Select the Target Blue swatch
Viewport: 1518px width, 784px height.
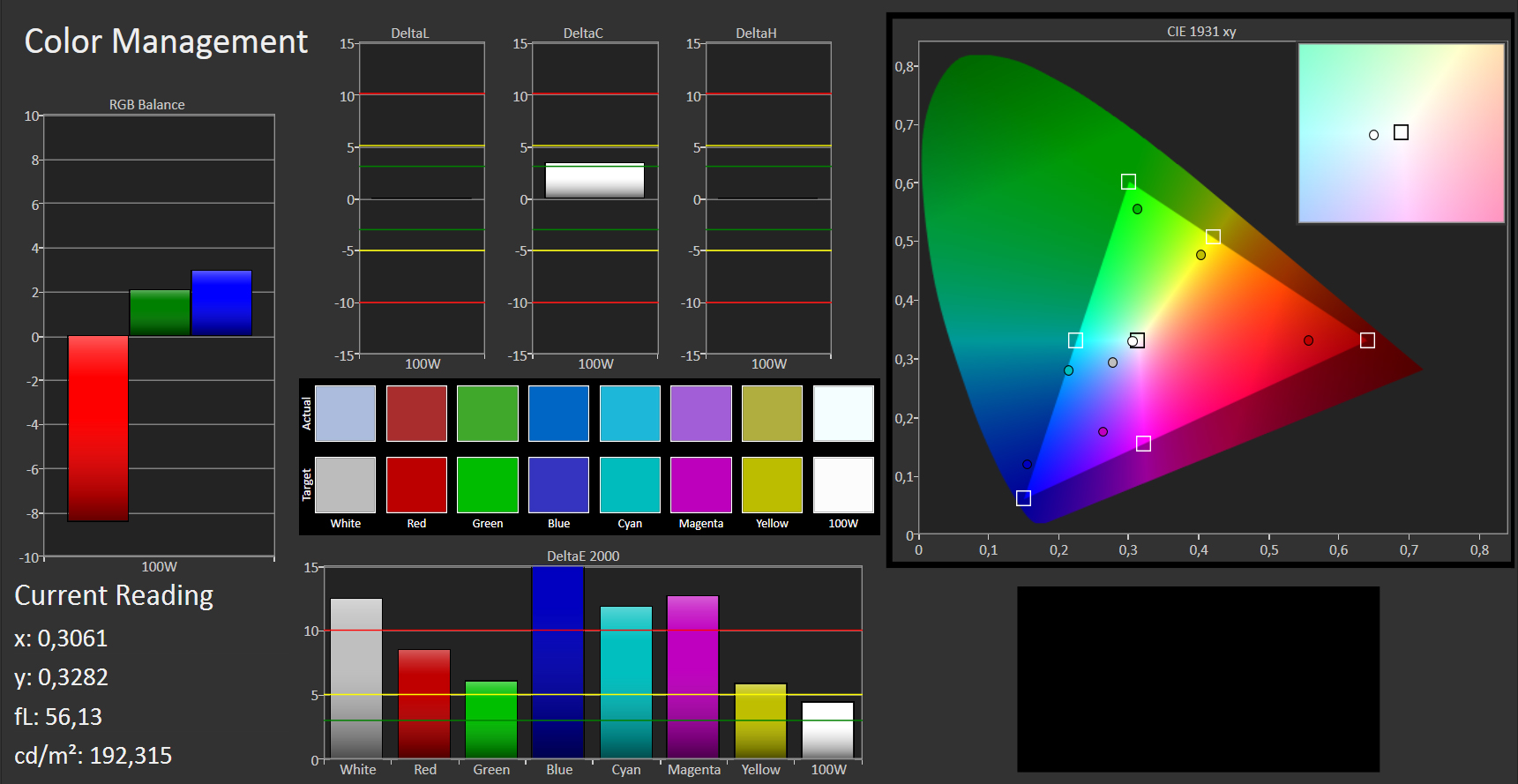point(558,485)
